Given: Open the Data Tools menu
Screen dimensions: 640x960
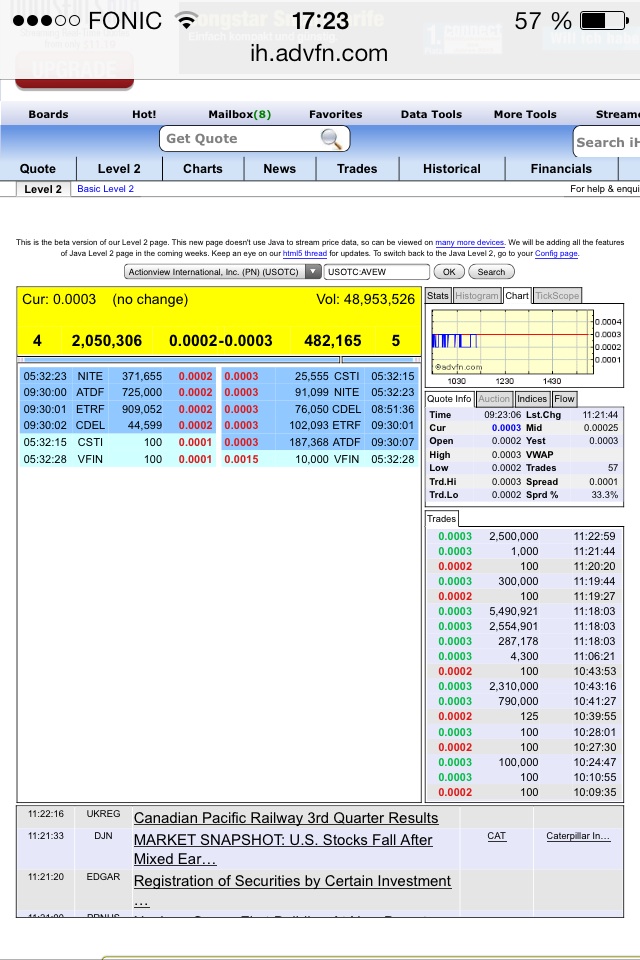Looking at the screenshot, I should pos(431,114).
